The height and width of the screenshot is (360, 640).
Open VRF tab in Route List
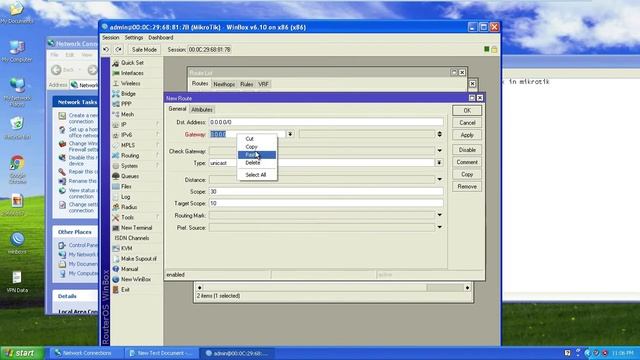pos(263,84)
